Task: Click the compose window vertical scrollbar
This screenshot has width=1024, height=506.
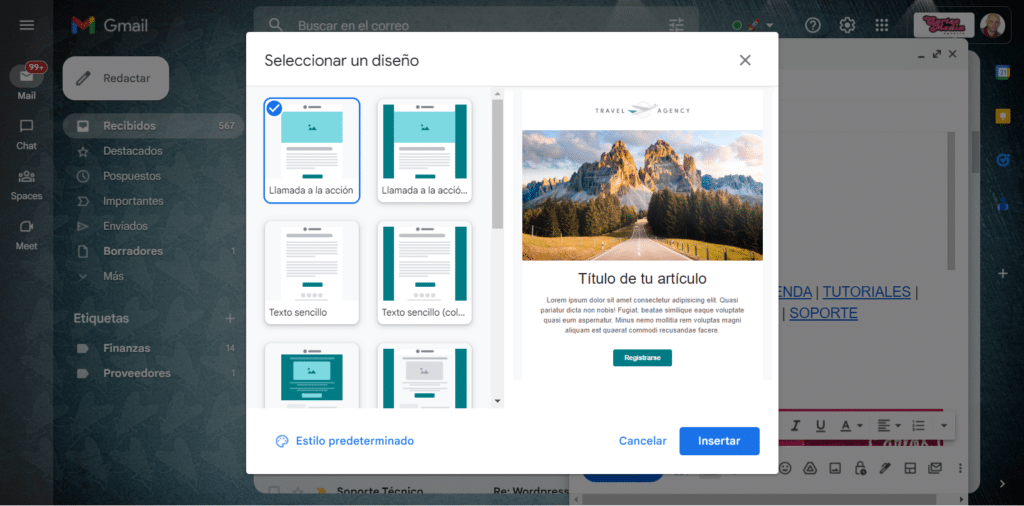Action: [952, 201]
